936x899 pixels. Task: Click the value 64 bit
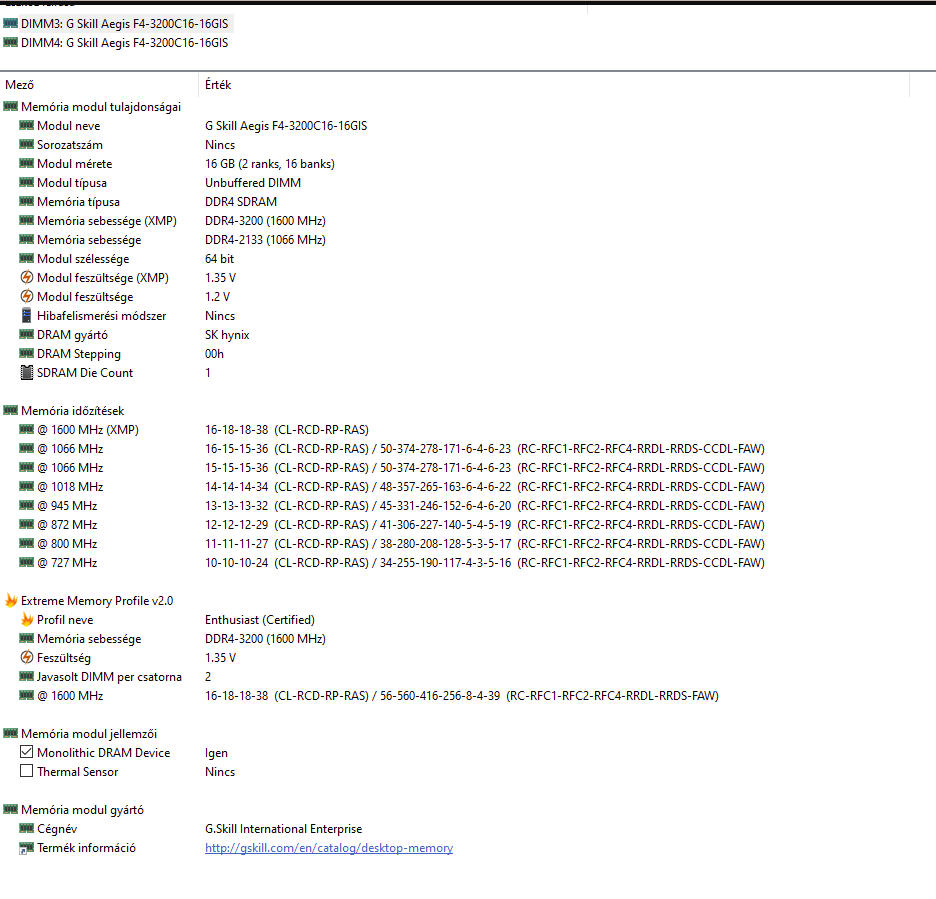(220, 259)
